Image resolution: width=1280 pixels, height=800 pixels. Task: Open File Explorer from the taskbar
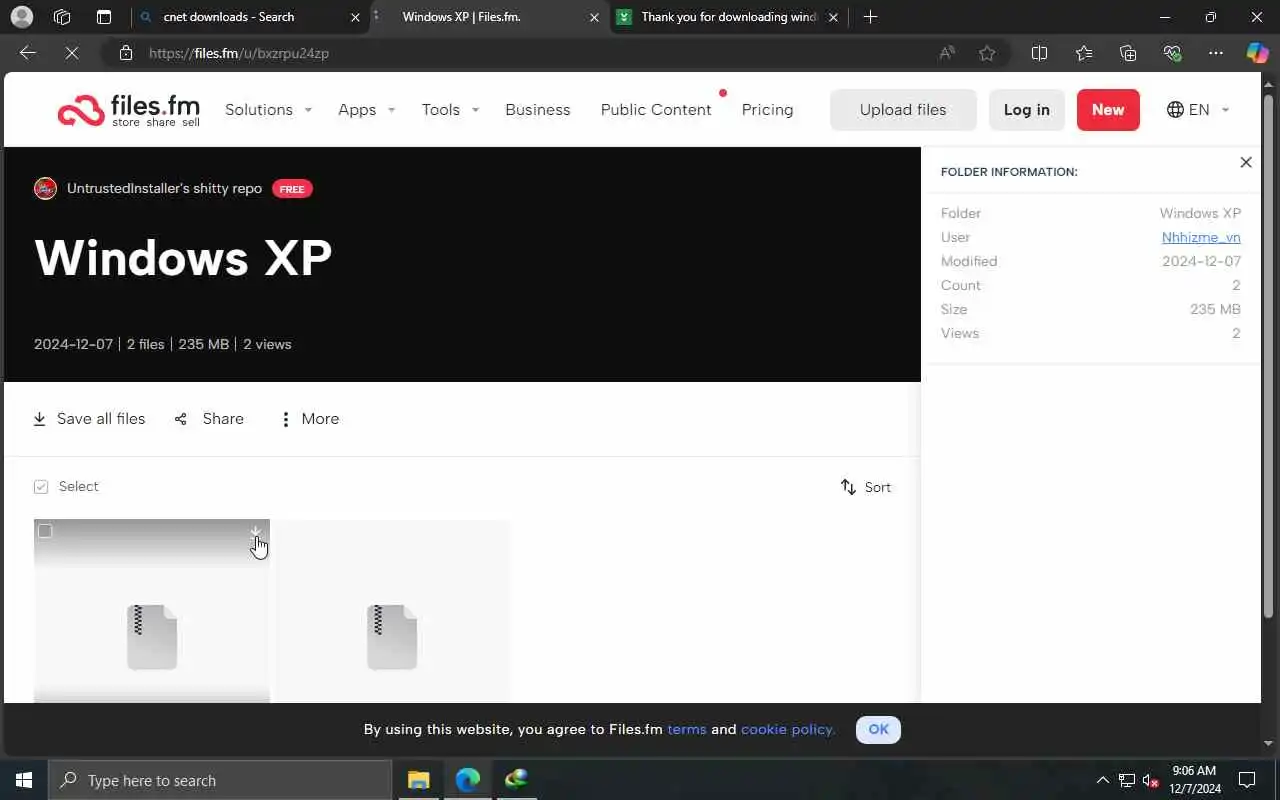tap(418, 780)
